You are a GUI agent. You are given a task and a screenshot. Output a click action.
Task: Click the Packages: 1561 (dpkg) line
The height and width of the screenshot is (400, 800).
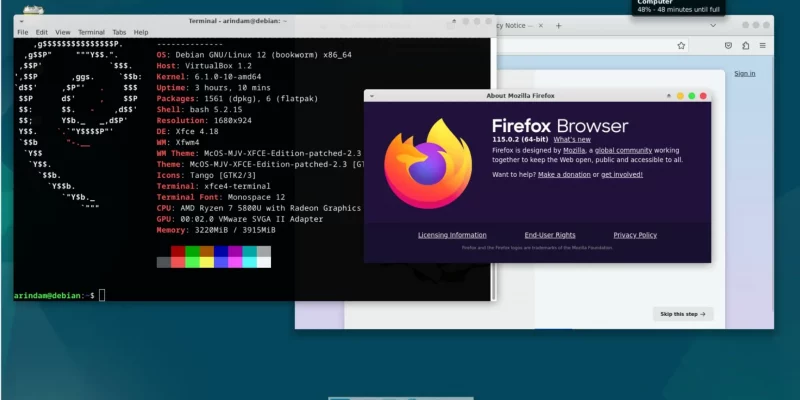click(237, 99)
